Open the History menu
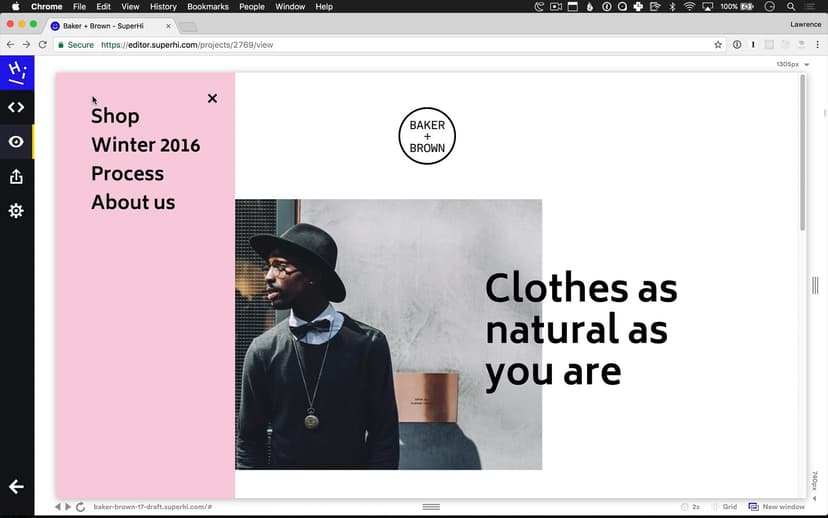The height and width of the screenshot is (518, 828). 163,7
